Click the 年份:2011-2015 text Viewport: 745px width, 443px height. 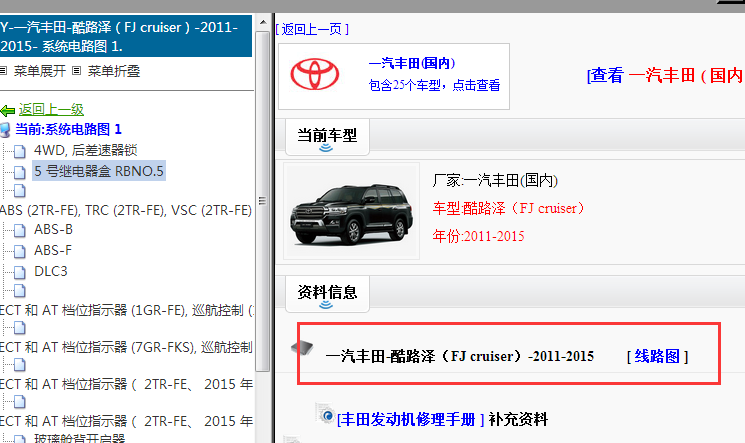[x=478, y=236]
